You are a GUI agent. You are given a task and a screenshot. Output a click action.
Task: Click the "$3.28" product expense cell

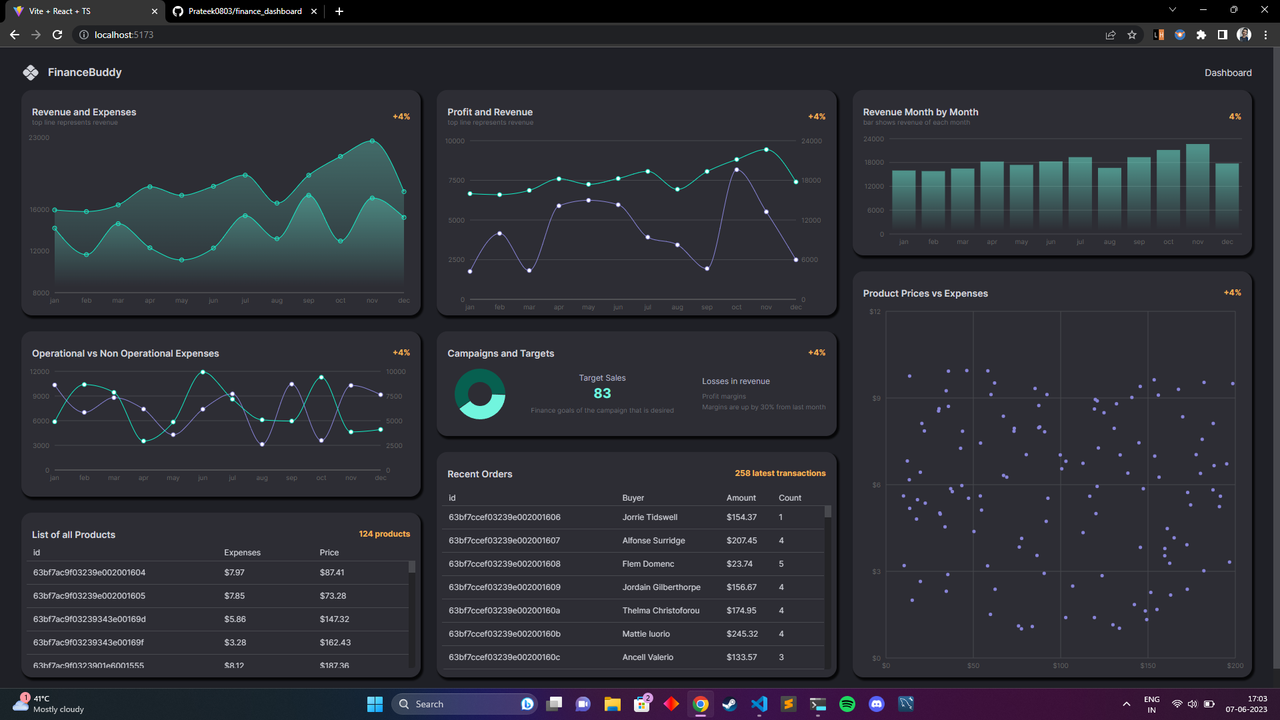(x=235, y=642)
